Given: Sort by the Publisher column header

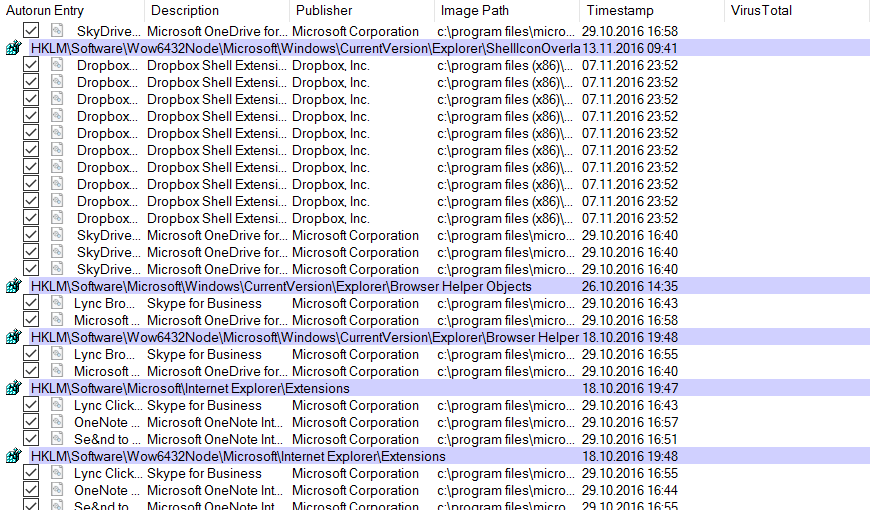Looking at the screenshot, I should click(362, 10).
